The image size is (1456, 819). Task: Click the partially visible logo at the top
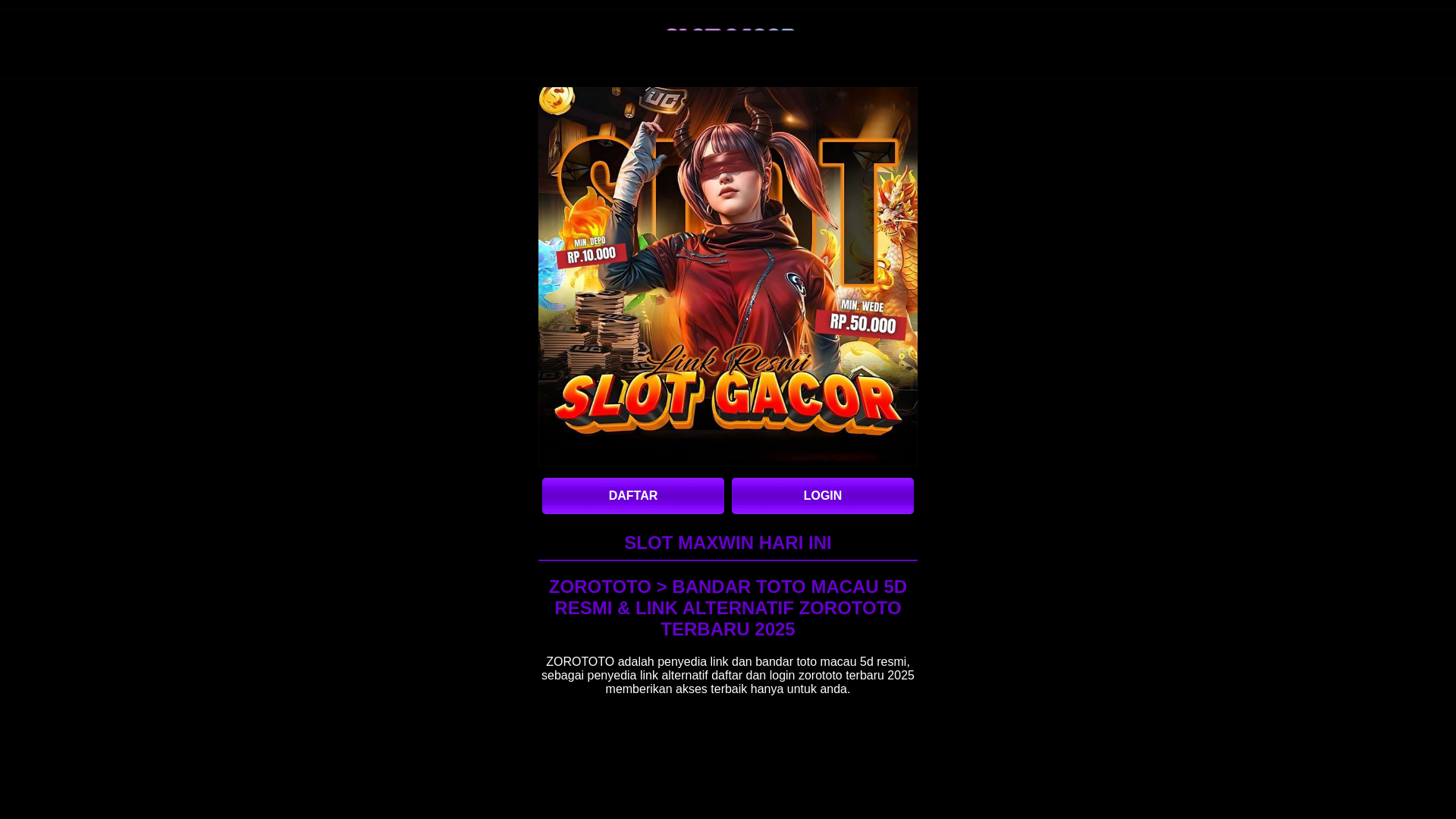click(x=730, y=33)
